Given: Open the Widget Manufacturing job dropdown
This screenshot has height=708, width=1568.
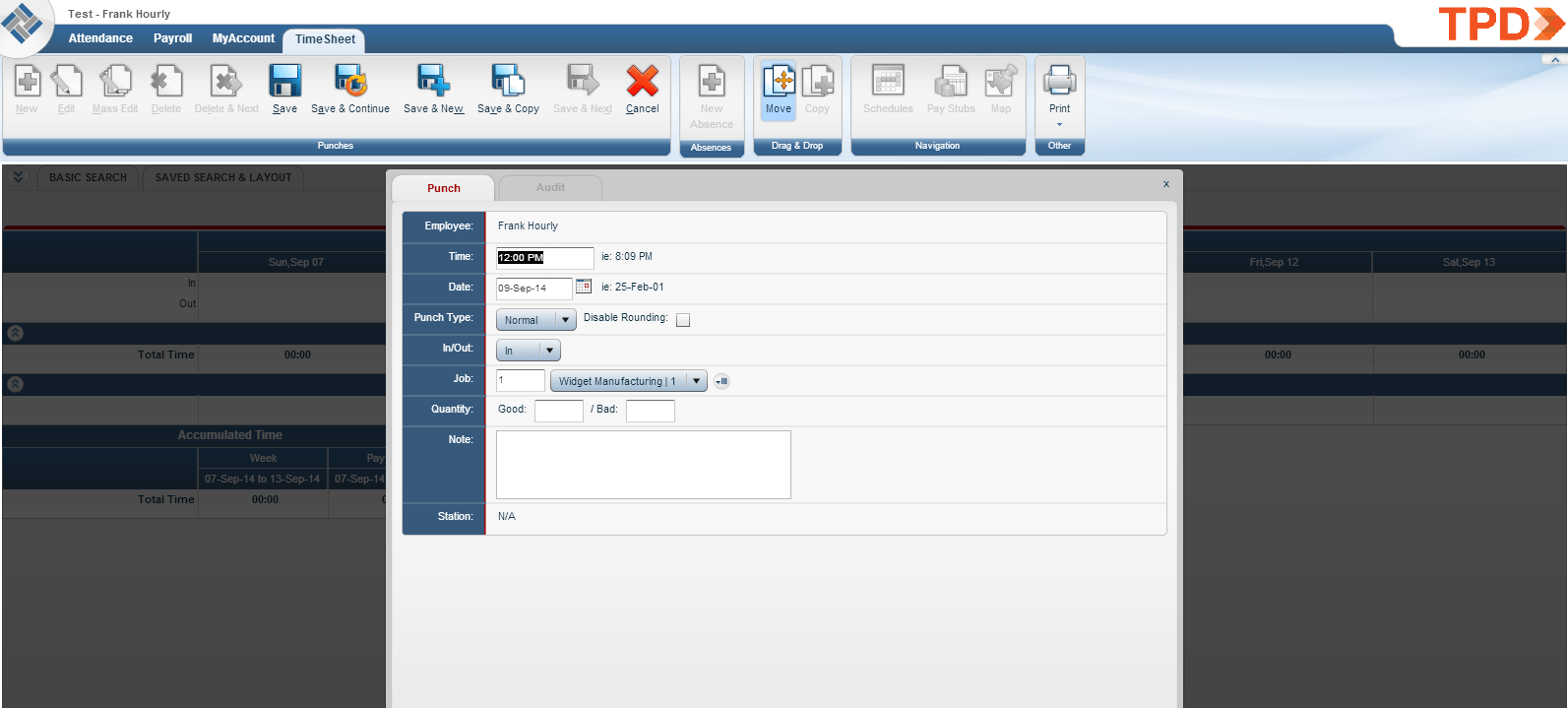Looking at the screenshot, I should [x=629, y=381].
